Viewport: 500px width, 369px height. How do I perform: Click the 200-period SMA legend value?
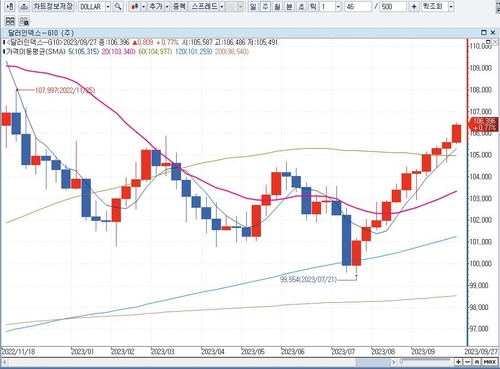coord(232,52)
